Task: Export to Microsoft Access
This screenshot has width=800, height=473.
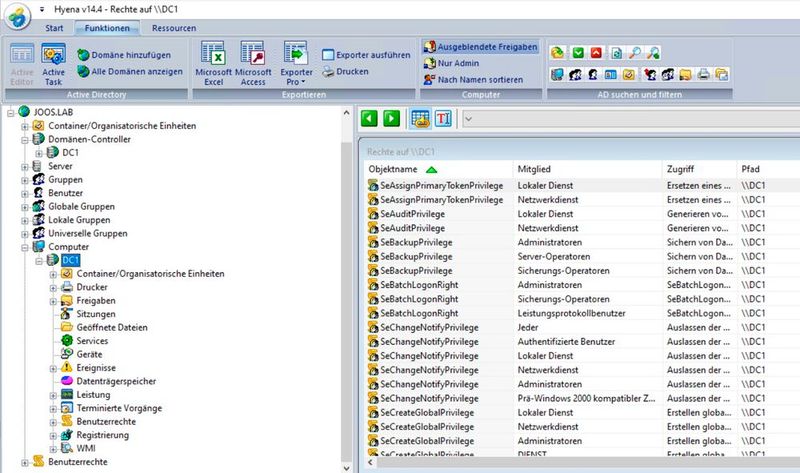Action: point(253,64)
